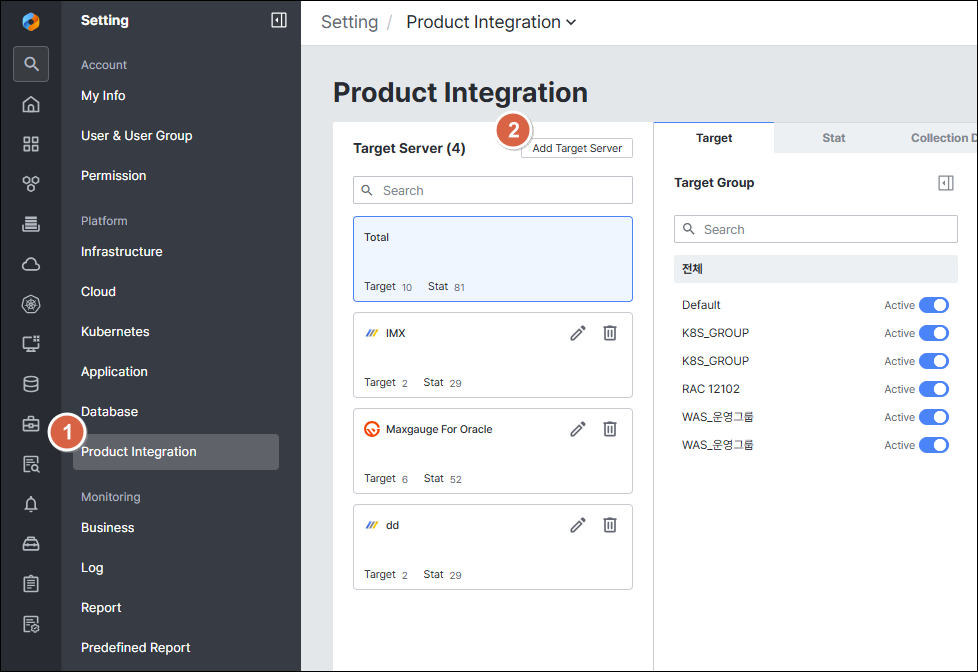The width and height of the screenshot is (978, 672).
Task: Select the Maxgauge For Oracle card
Action: 493,451
